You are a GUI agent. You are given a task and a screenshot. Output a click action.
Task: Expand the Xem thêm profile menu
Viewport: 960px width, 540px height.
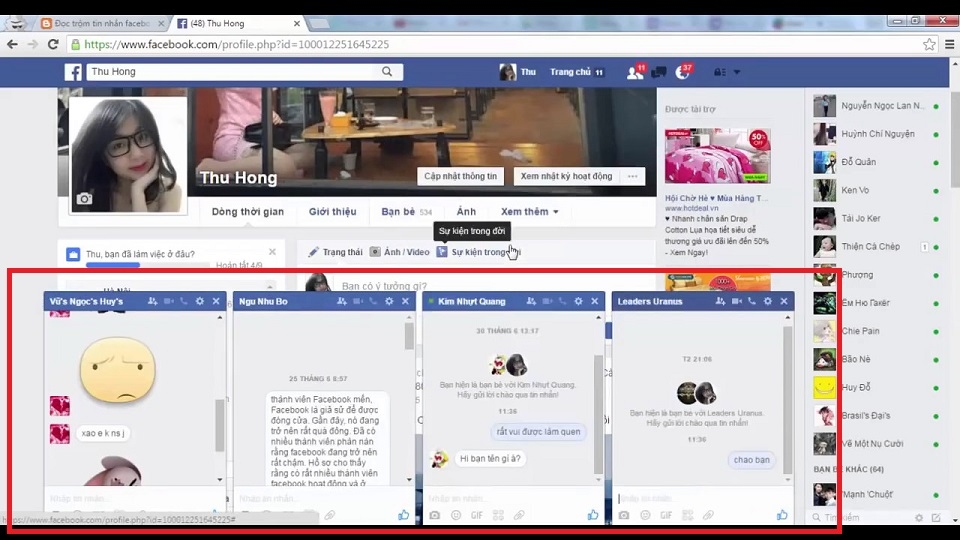point(530,212)
